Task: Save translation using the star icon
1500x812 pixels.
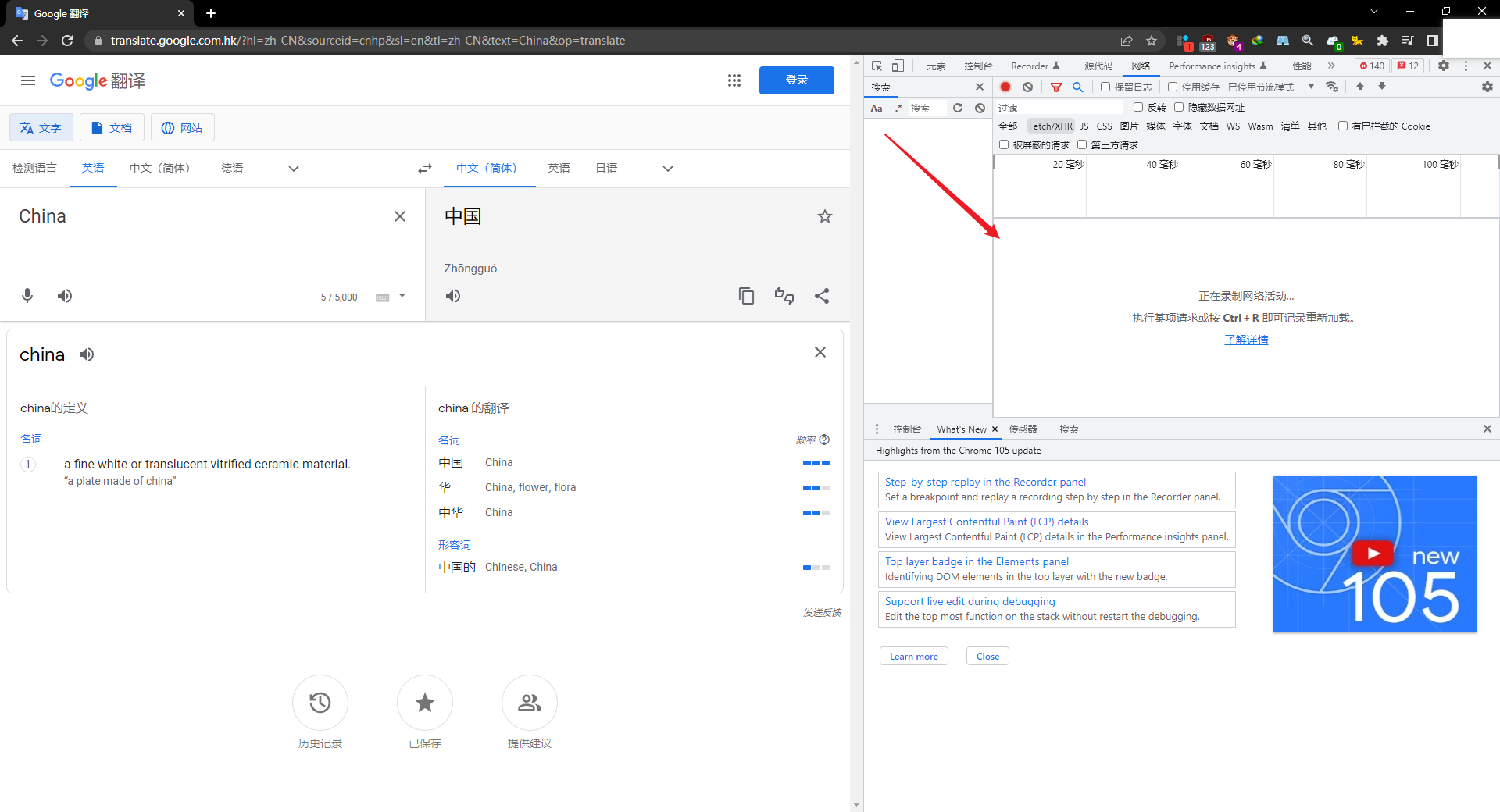Action: [x=824, y=216]
